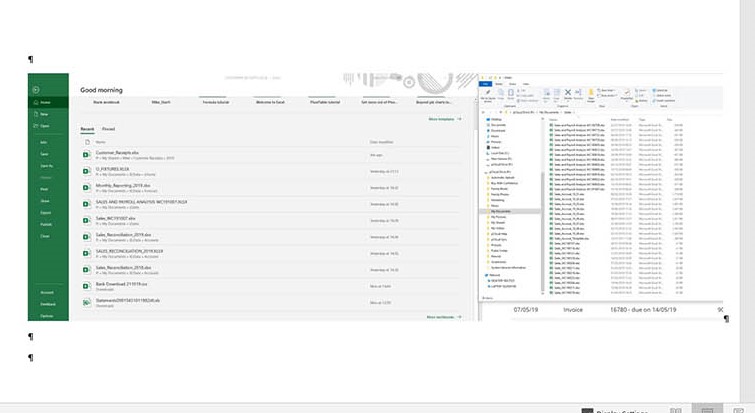Select My Documents folder in Explorer pane
This screenshot has height=413, width=755.
pyautogui.click(x=510, y=211)
